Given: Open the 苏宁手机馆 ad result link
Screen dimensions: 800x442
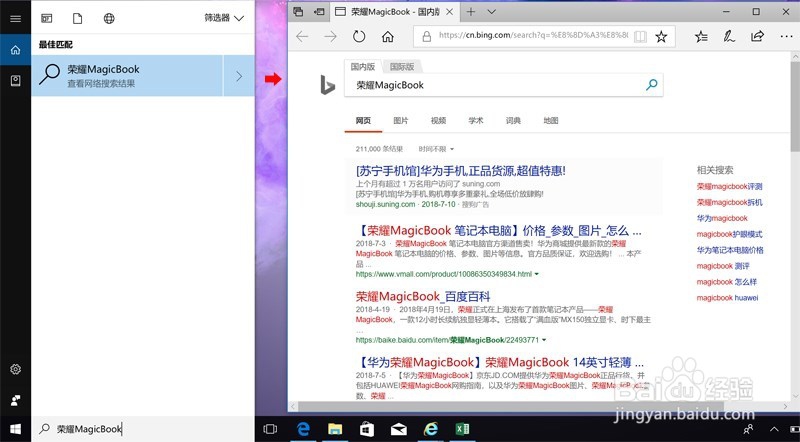Looking at the screenshot, I should 461,170.
